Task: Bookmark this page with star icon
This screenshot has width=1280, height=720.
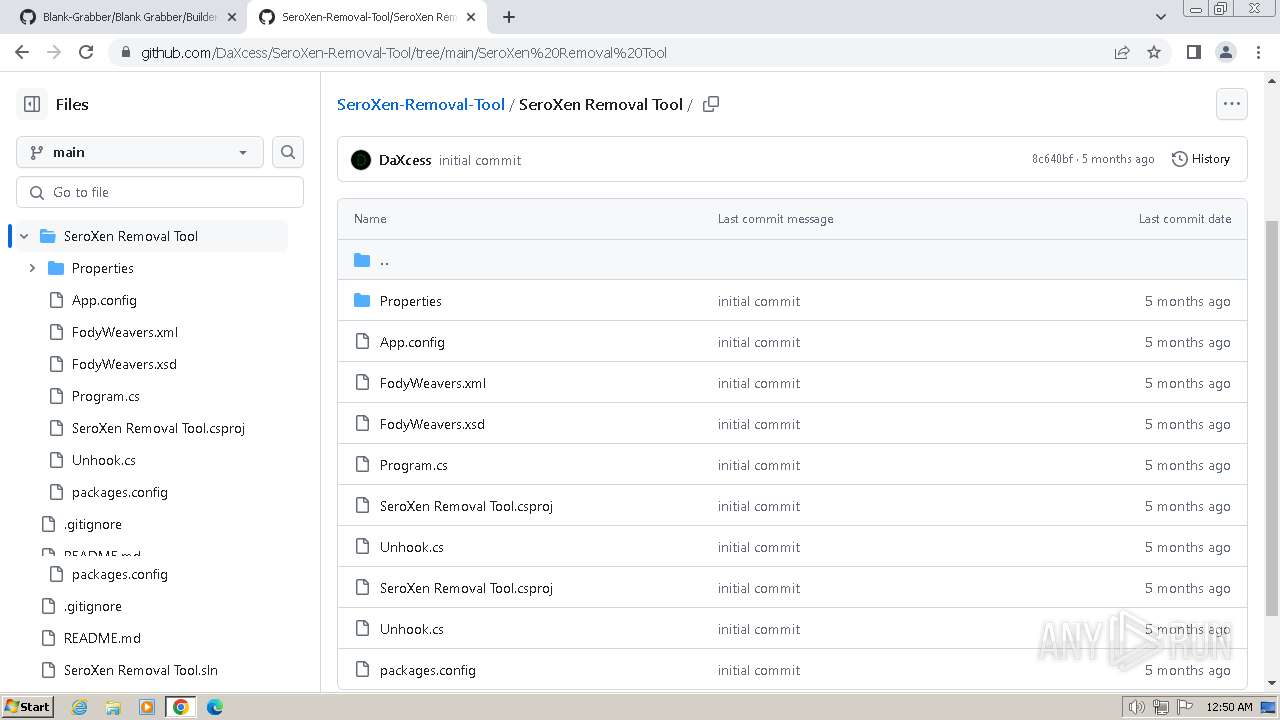Action: [x=1154, y=52]
